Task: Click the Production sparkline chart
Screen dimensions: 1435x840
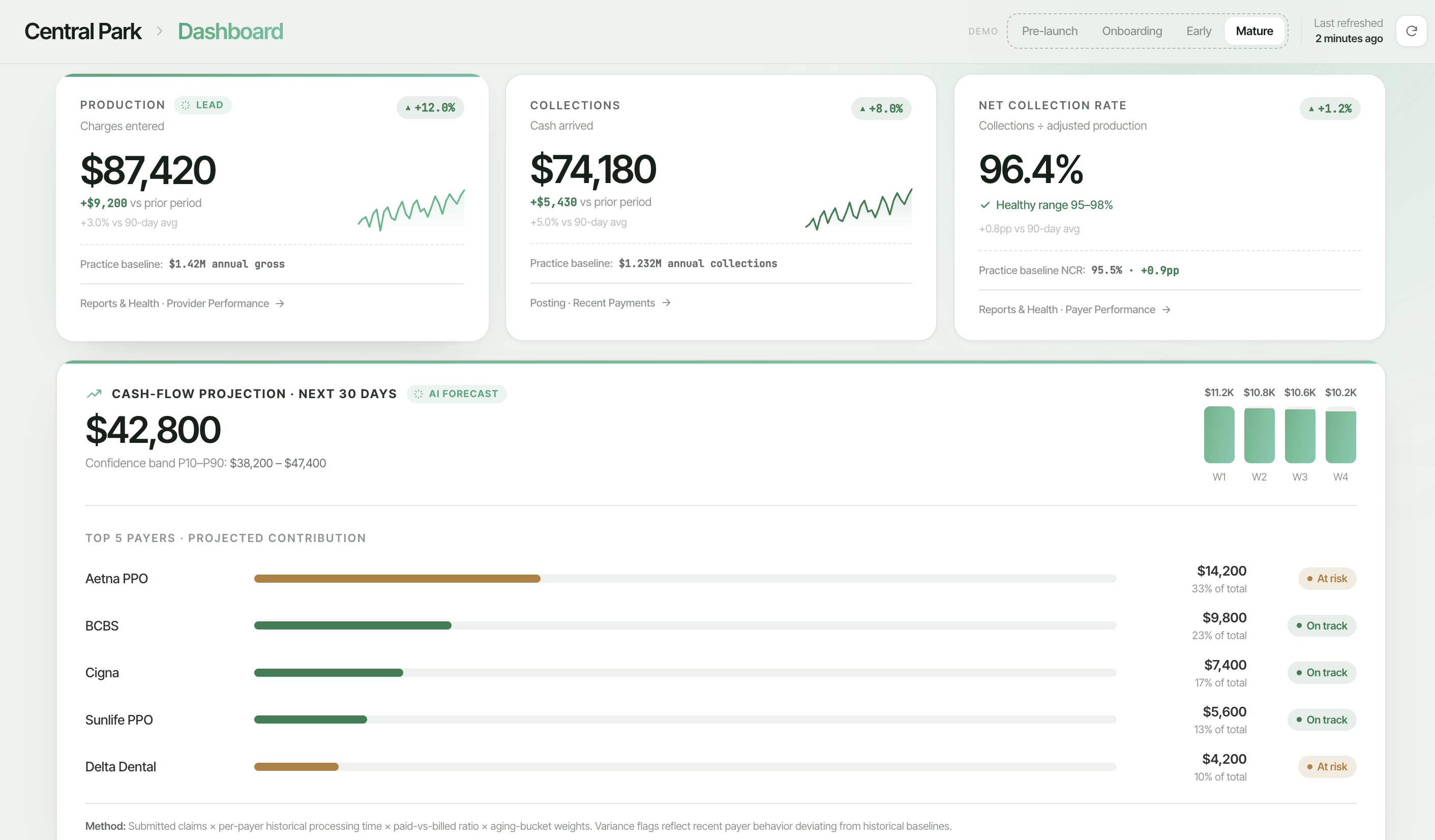Action: tap(411, 209)
